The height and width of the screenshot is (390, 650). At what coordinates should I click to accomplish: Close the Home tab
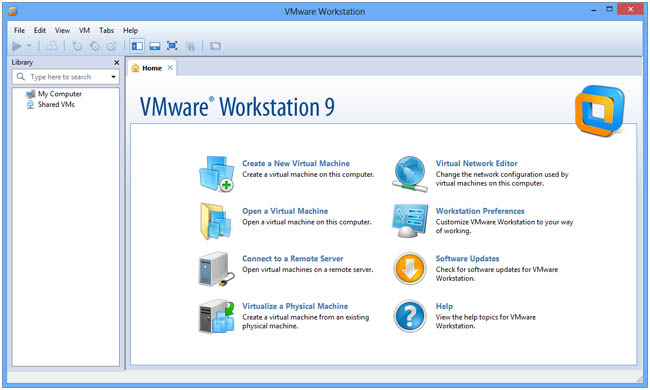coord(170,68)
